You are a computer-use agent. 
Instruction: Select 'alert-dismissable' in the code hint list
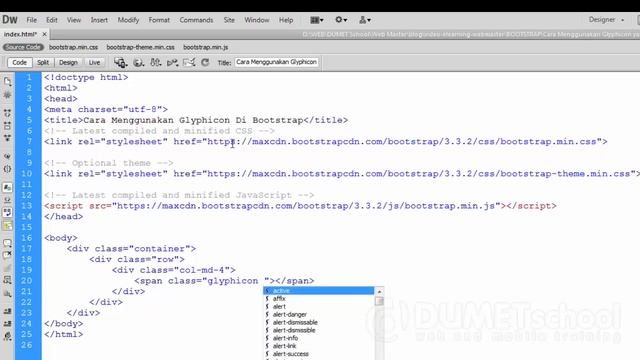click(x=318, y=322)
